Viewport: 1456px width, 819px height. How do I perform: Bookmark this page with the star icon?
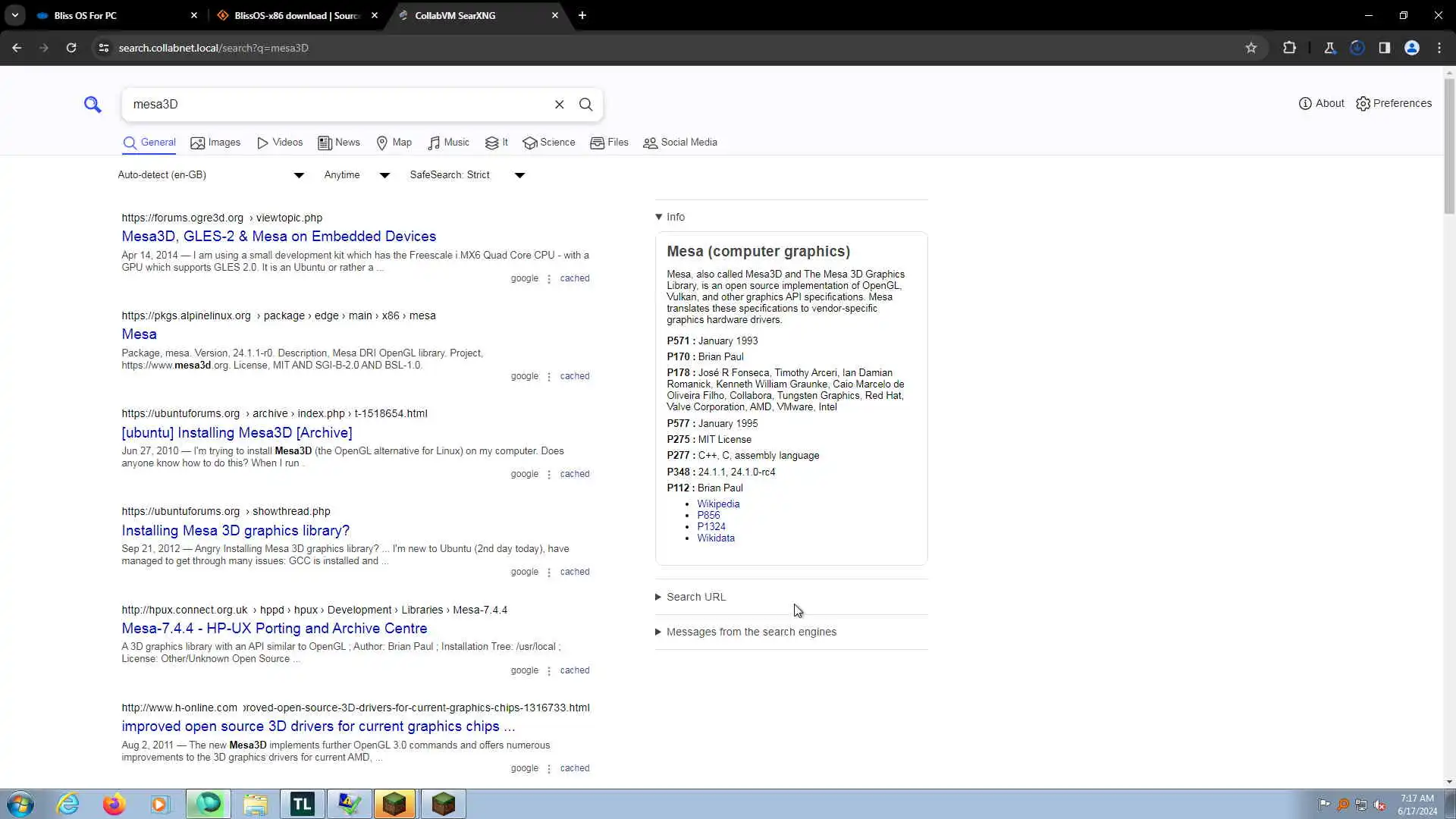(x=1250, y=48)
